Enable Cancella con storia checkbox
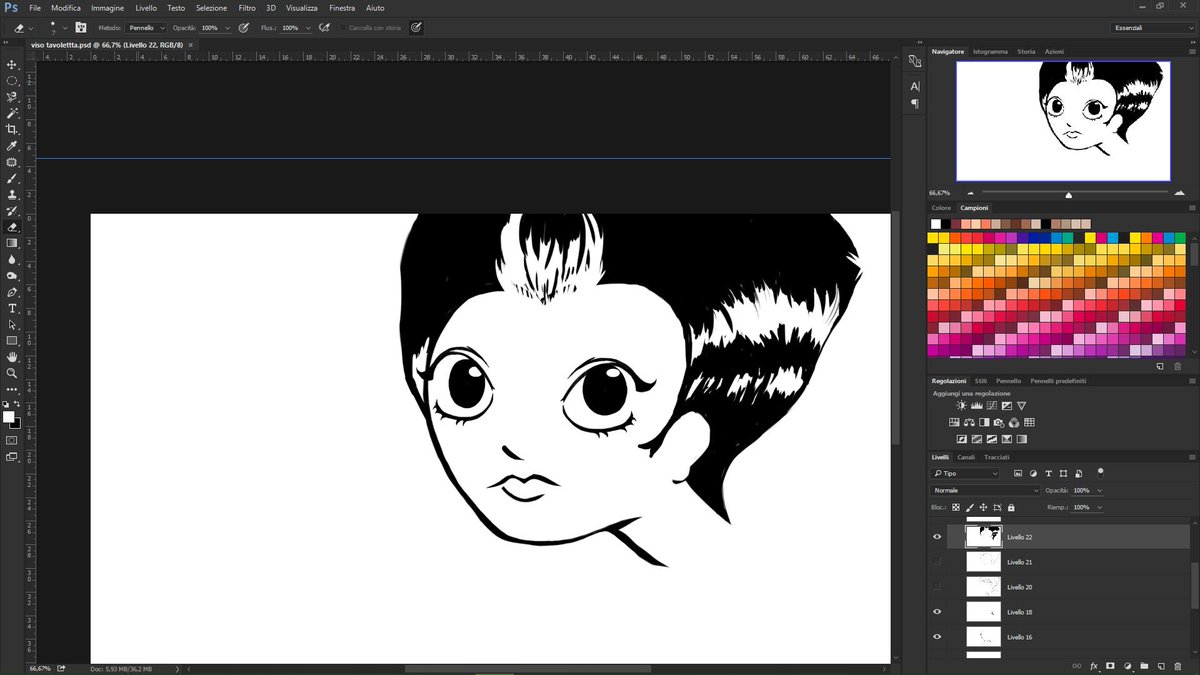Viewport: 1200px width, 675px height. click(x=343, y=28)
